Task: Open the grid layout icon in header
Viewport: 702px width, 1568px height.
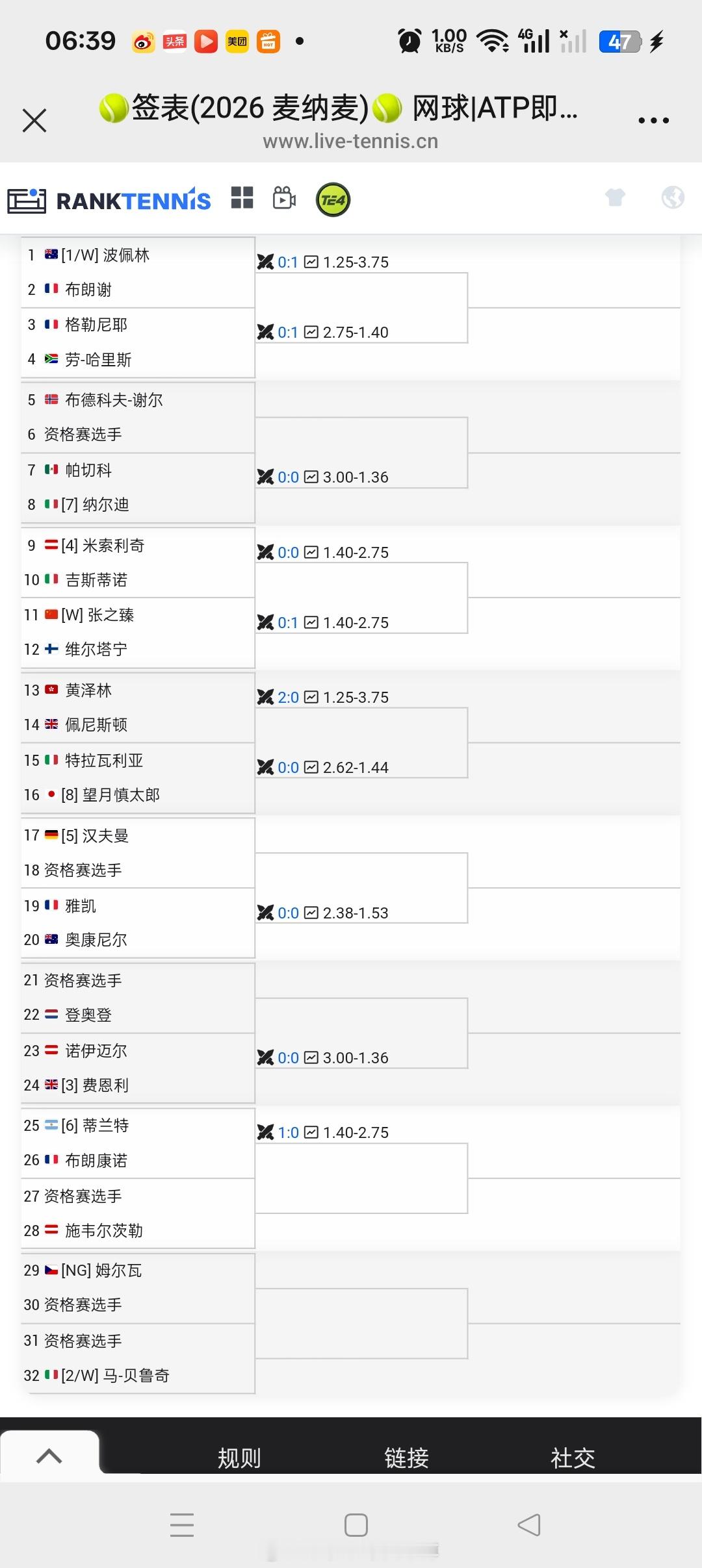Action: tap(242, 198)
